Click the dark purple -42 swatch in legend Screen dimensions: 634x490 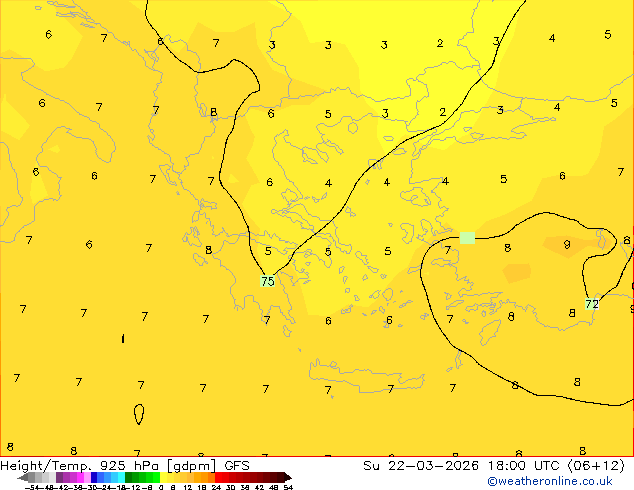pyautogui.click(x=59, y=477)
